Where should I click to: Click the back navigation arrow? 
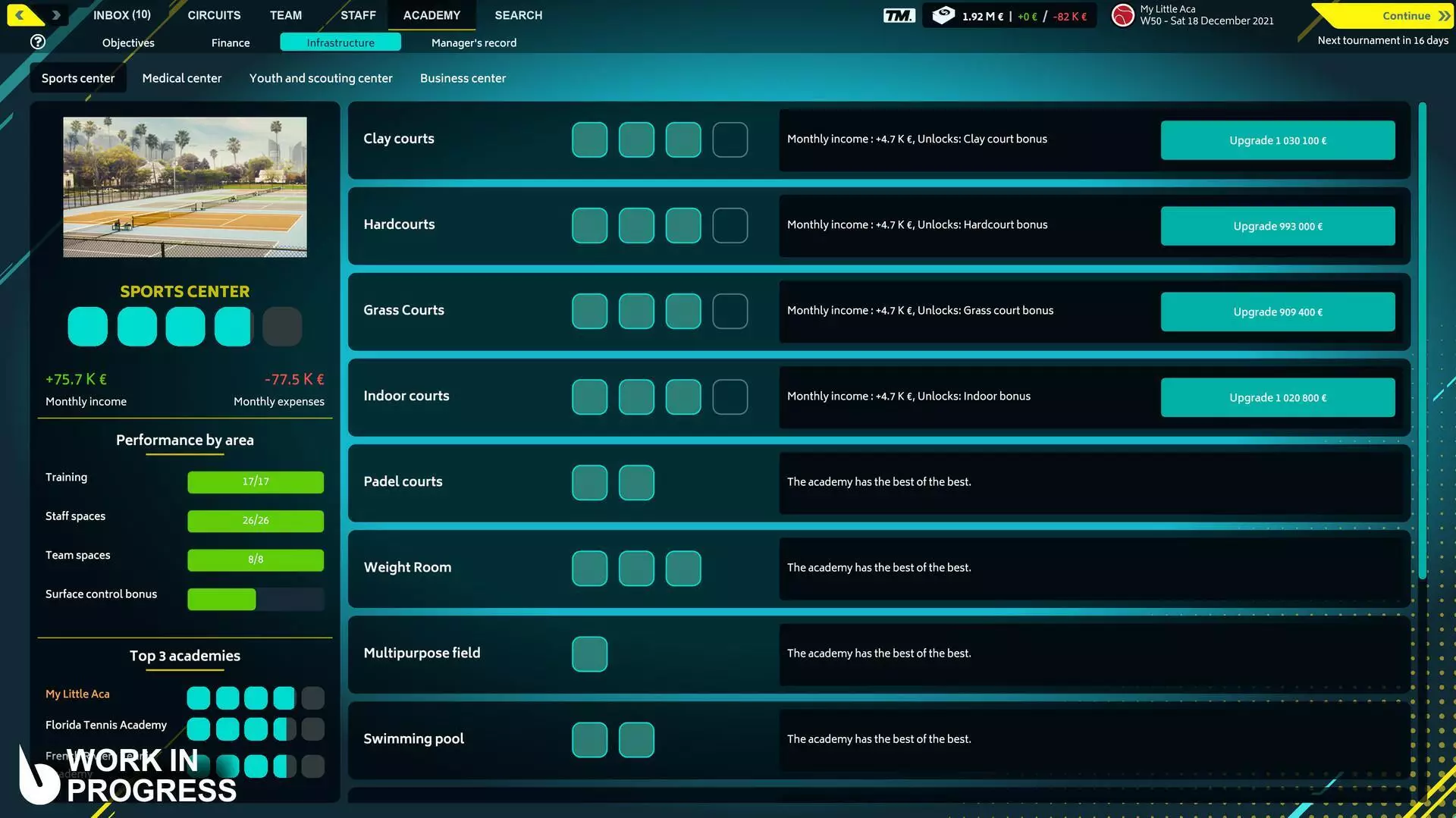20,14
